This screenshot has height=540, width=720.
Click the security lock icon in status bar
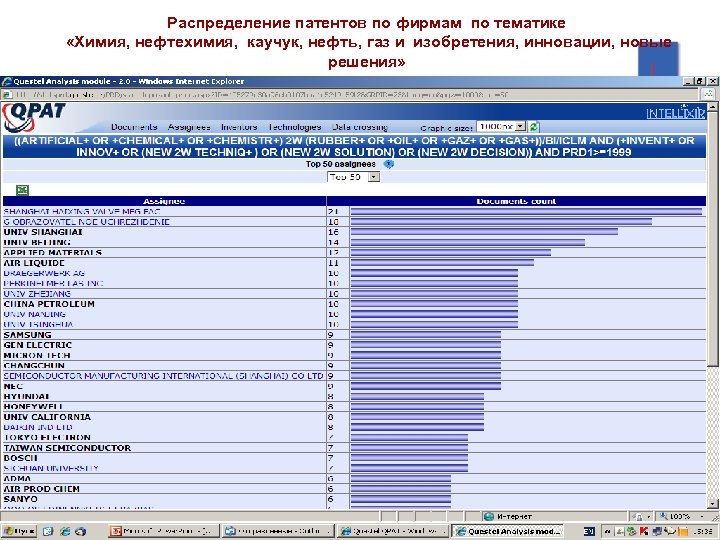[x=636, y=517]
